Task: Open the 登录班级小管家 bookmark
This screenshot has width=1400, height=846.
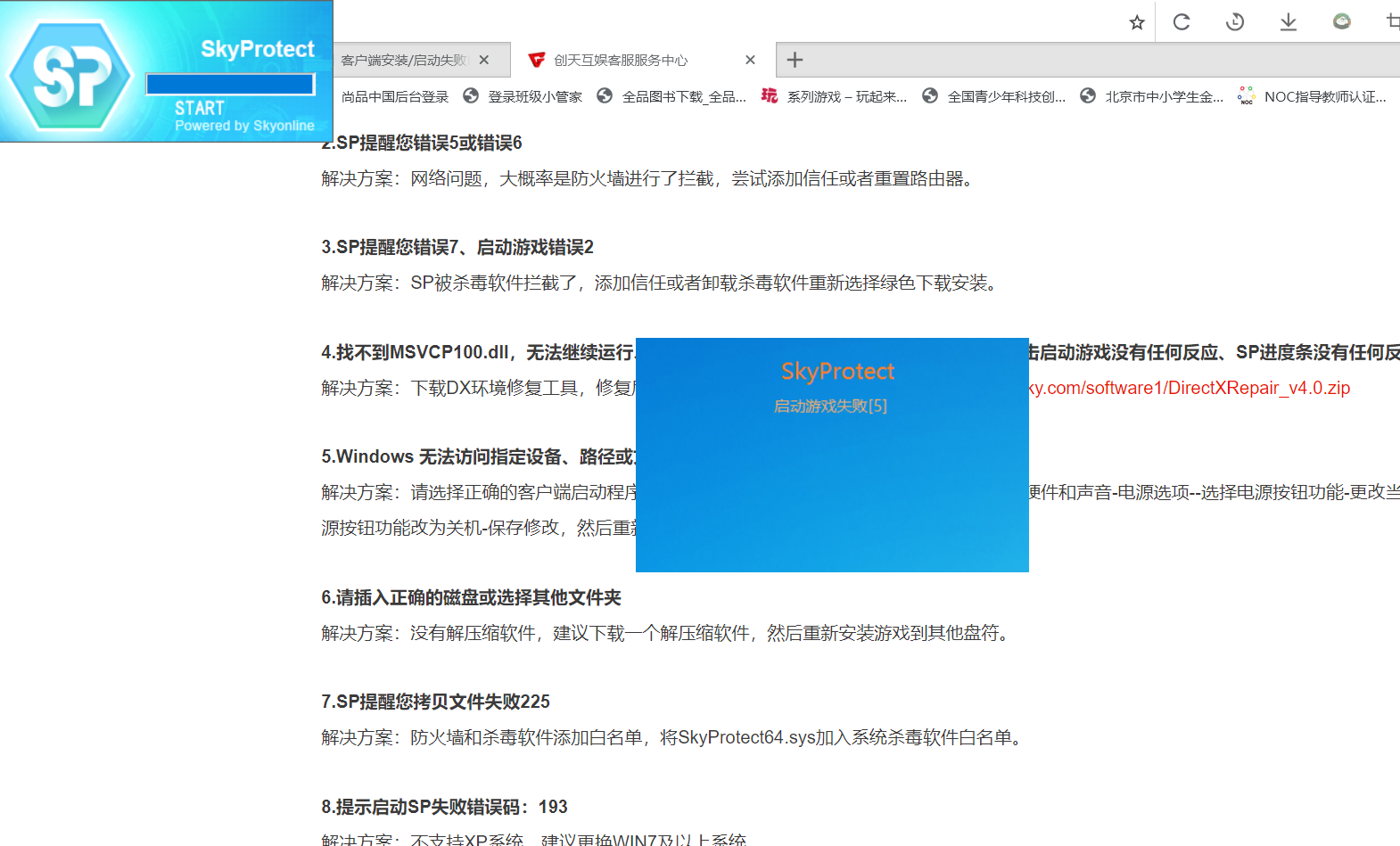Action: [x=523, y=96]
